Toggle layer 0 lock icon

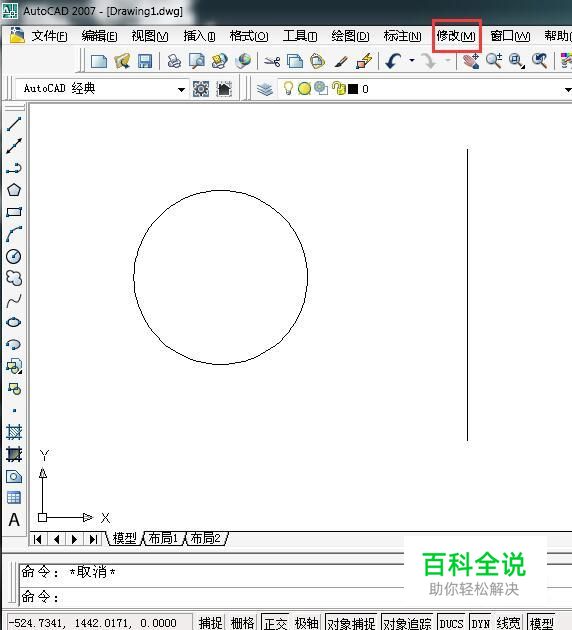[338, 88]
